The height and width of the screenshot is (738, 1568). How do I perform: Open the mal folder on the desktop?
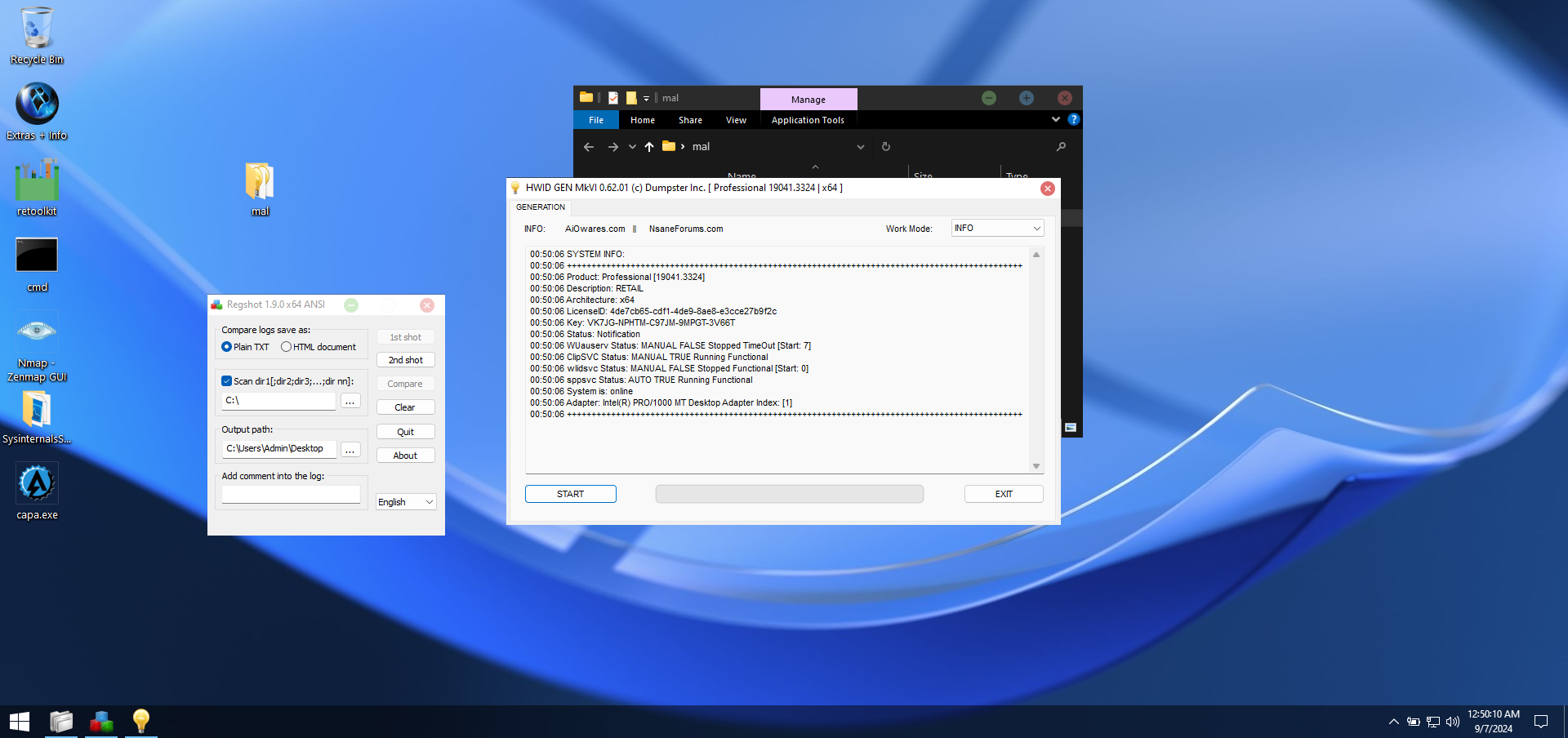tap(260, 188)
